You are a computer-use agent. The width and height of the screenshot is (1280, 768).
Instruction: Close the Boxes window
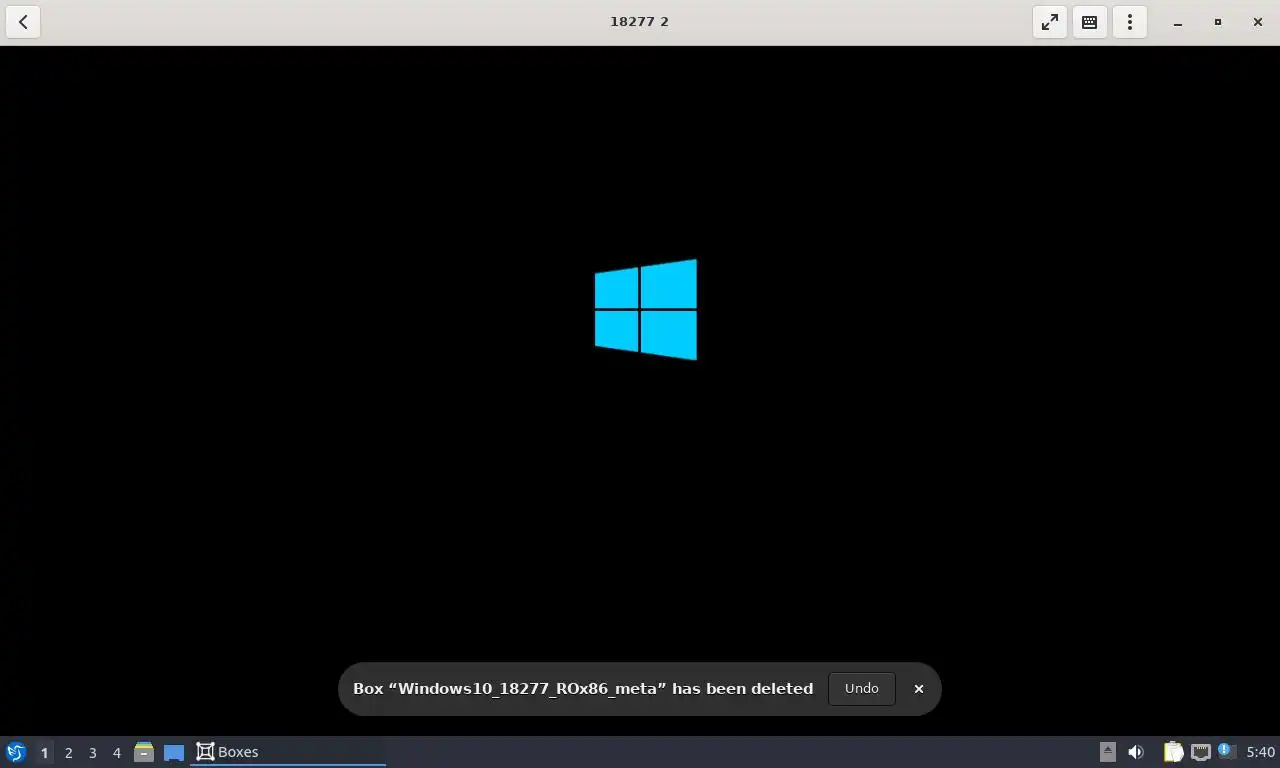pos(1258,22)
